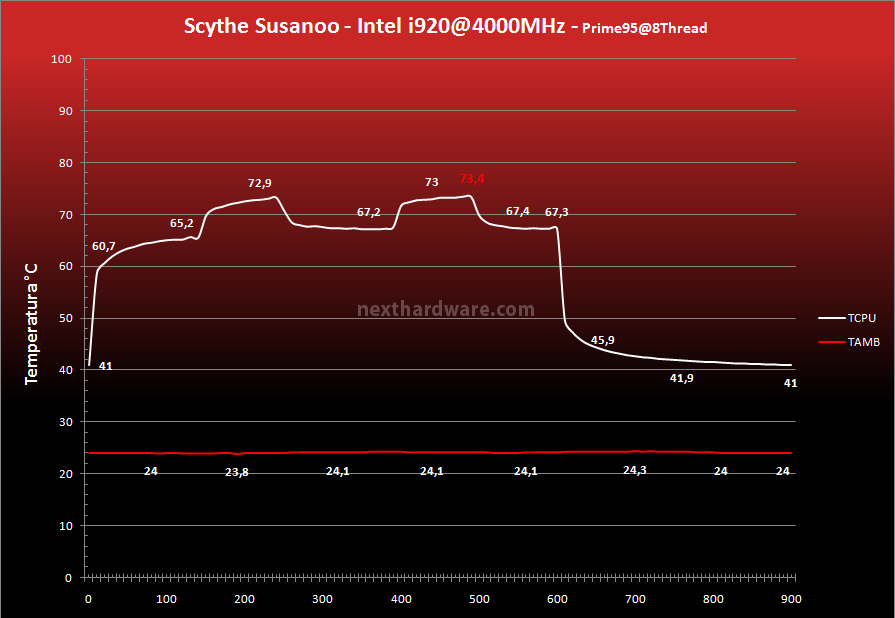Click the vertical axis tick label 50

(x=66, y=318)
